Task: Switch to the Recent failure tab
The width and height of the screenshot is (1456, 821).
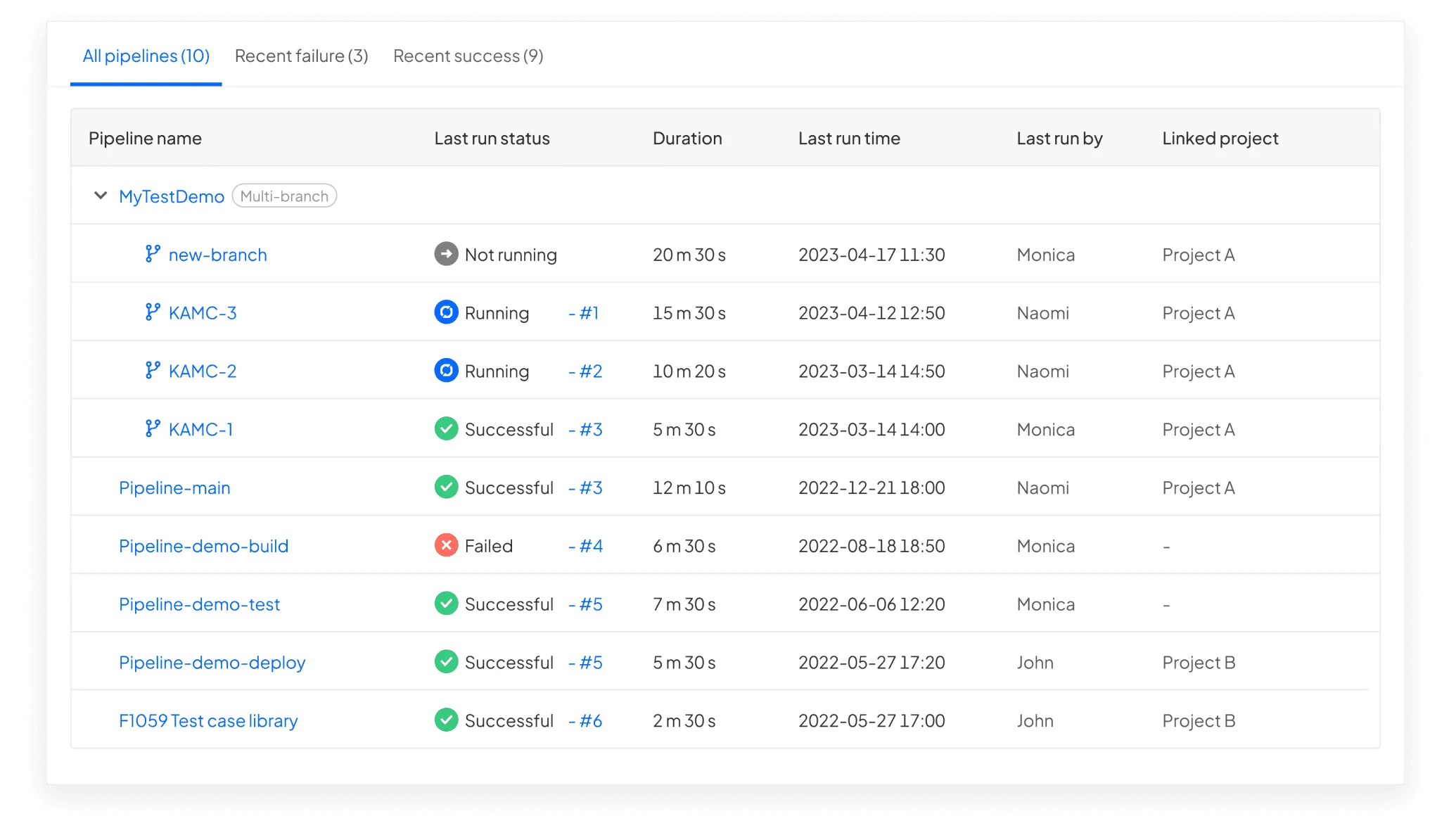Action: pyautogui.click(x=301, y=56)
